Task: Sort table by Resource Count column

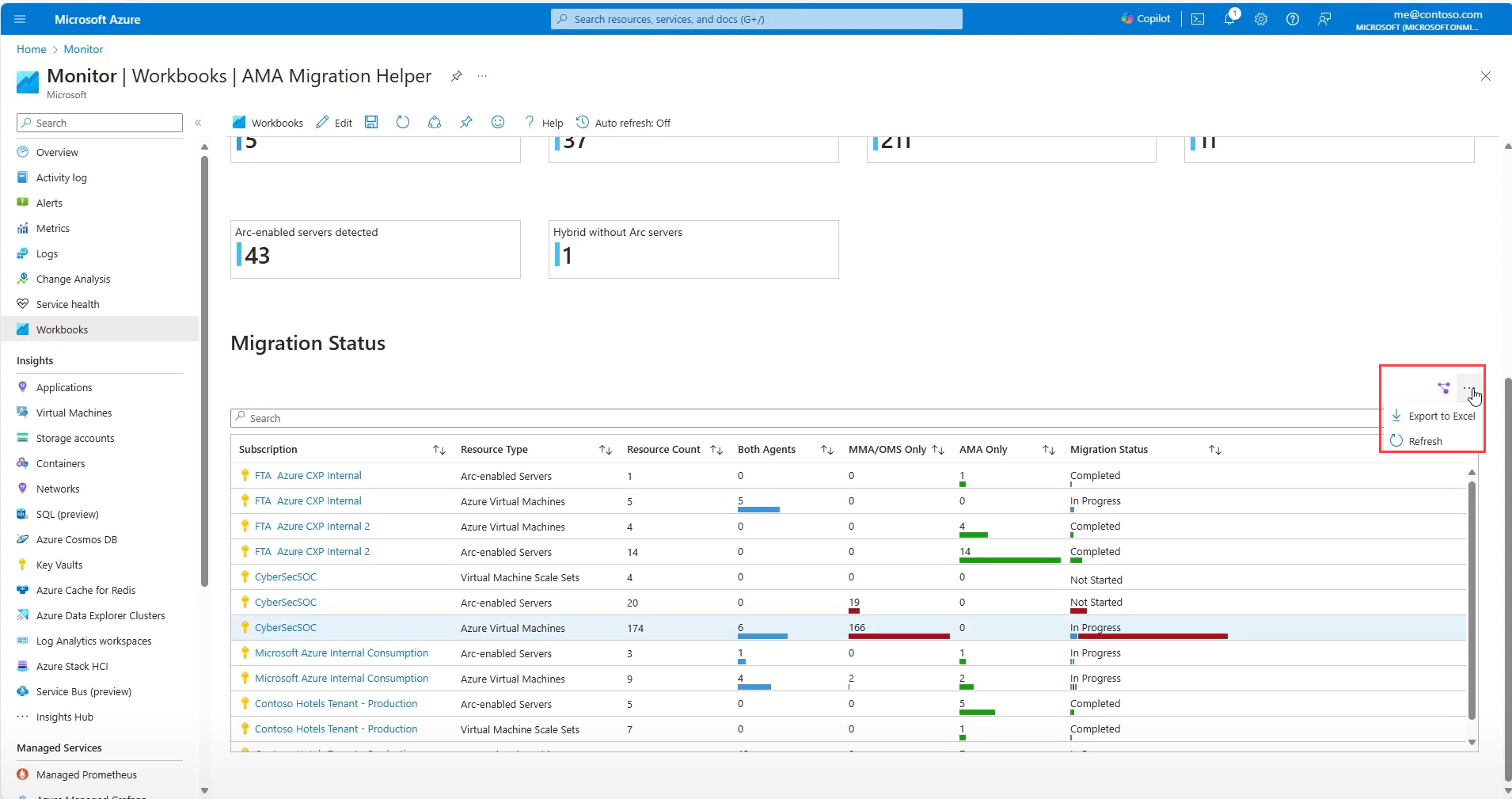Action: pyautogui.click(x=716, y=450)
